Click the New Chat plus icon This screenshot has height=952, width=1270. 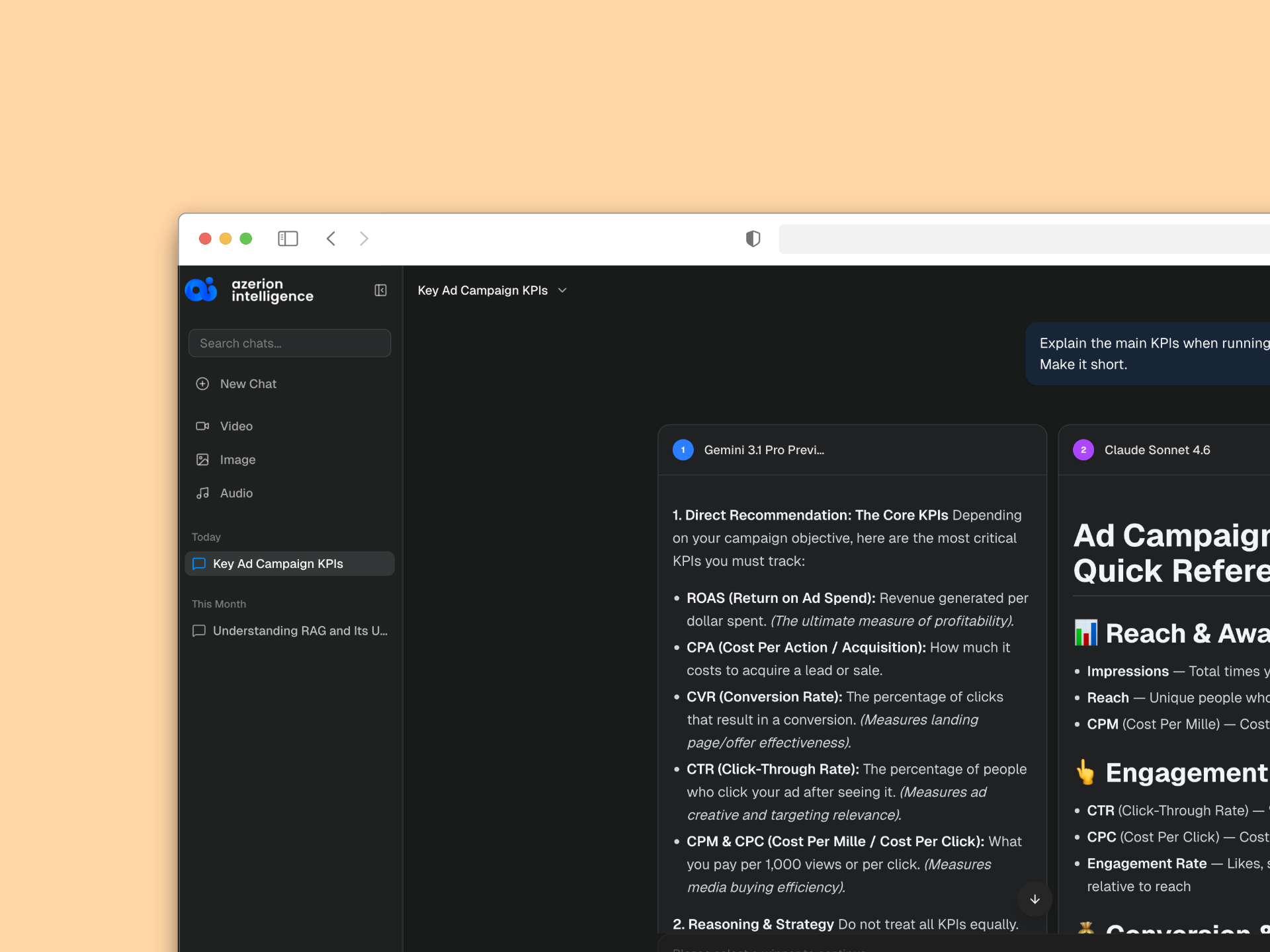(x=202, y=384)
